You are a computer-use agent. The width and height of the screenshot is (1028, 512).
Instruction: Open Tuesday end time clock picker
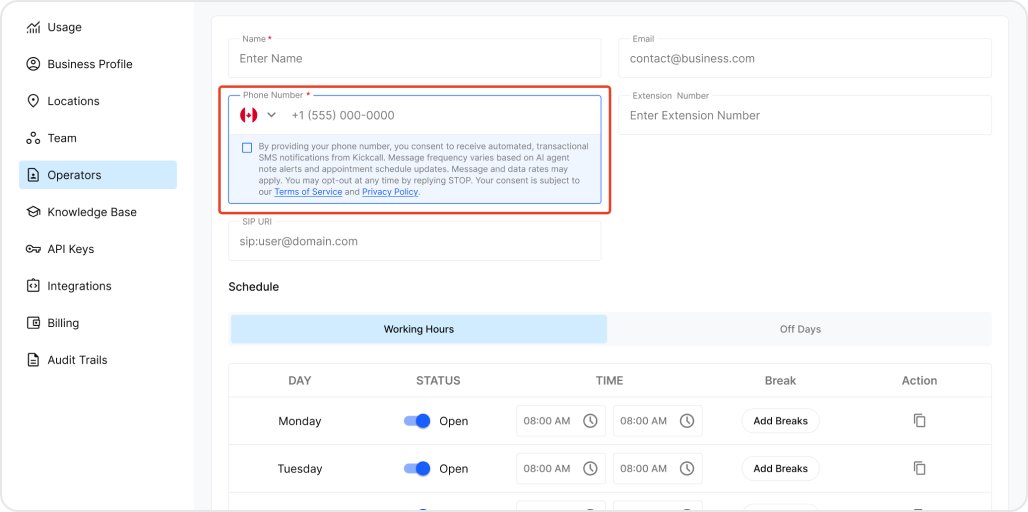click(x=686, y=469)
